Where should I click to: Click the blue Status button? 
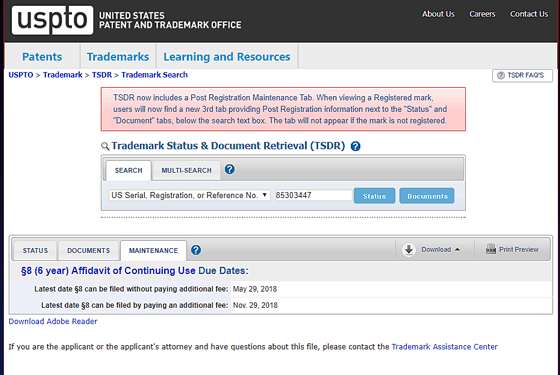point(374,196)
